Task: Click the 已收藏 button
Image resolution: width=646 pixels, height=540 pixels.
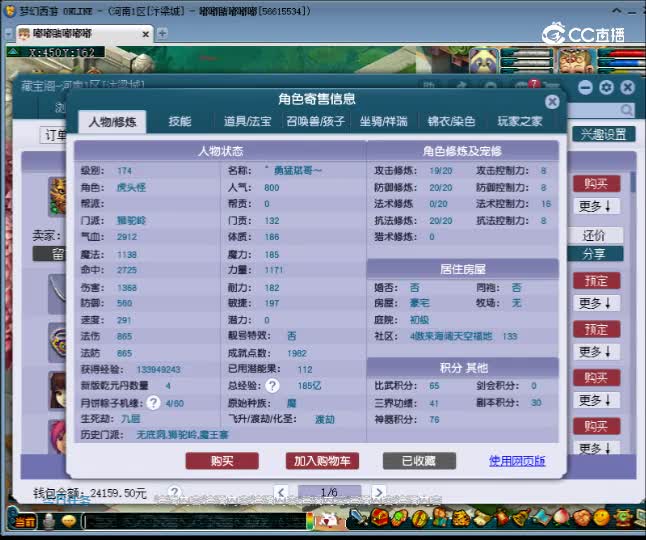Action: coord(419,461)
